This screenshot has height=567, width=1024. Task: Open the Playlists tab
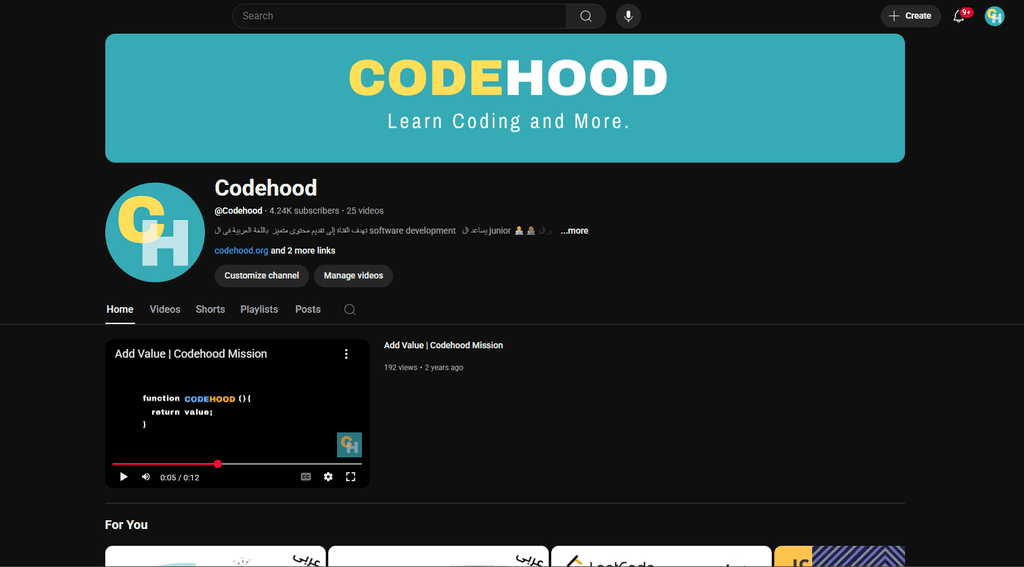tap(259, 310)
